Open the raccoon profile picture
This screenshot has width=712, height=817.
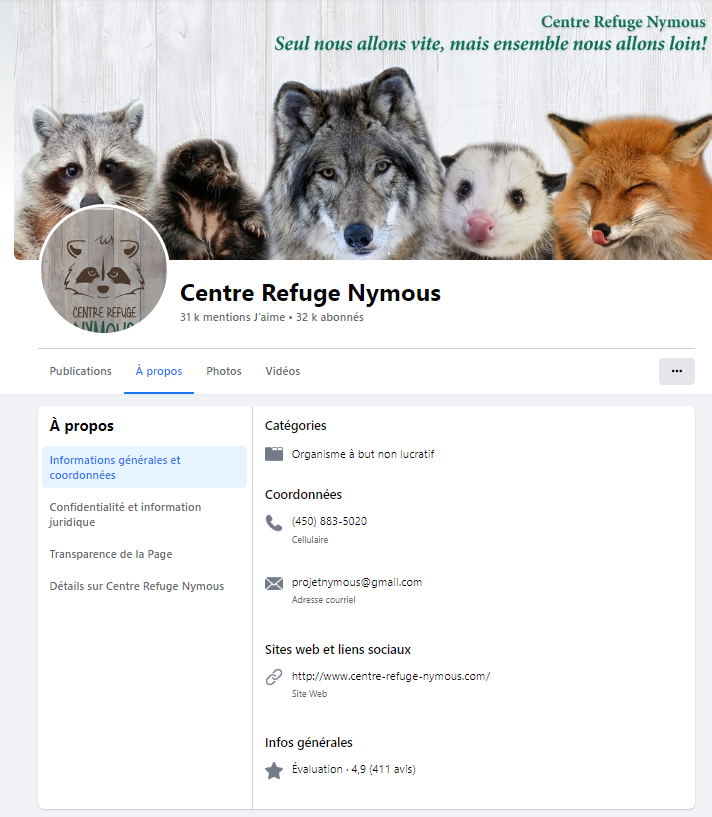104,272
